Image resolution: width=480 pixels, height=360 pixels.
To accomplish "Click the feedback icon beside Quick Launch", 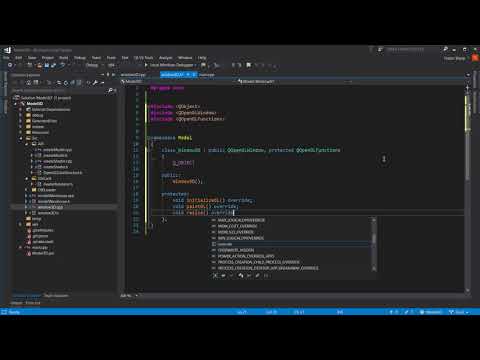I will 380,50.
